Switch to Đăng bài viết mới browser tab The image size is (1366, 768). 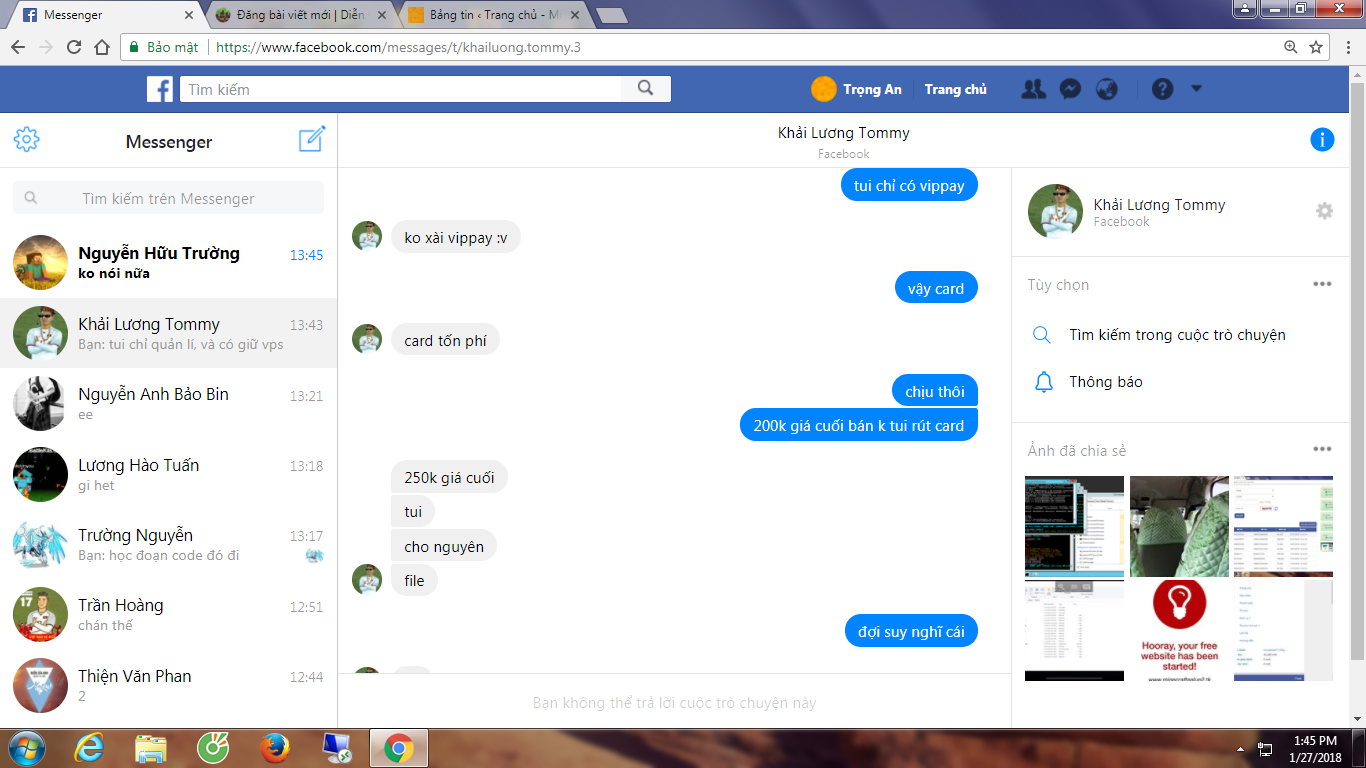[299, 15]
